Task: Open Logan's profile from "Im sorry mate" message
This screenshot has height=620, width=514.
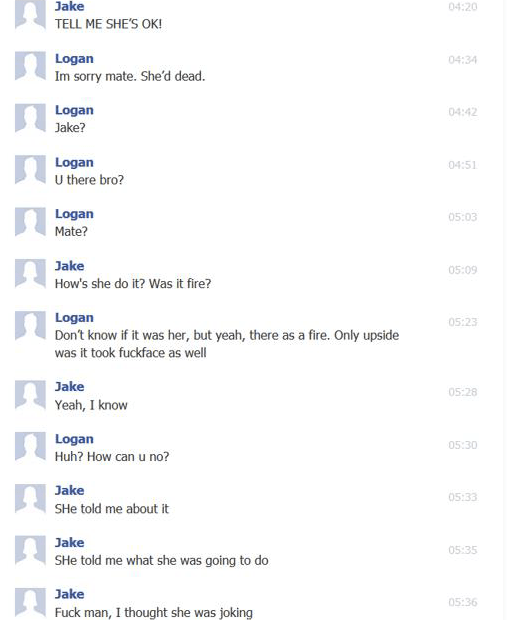Action: click(x=74, y=59)
